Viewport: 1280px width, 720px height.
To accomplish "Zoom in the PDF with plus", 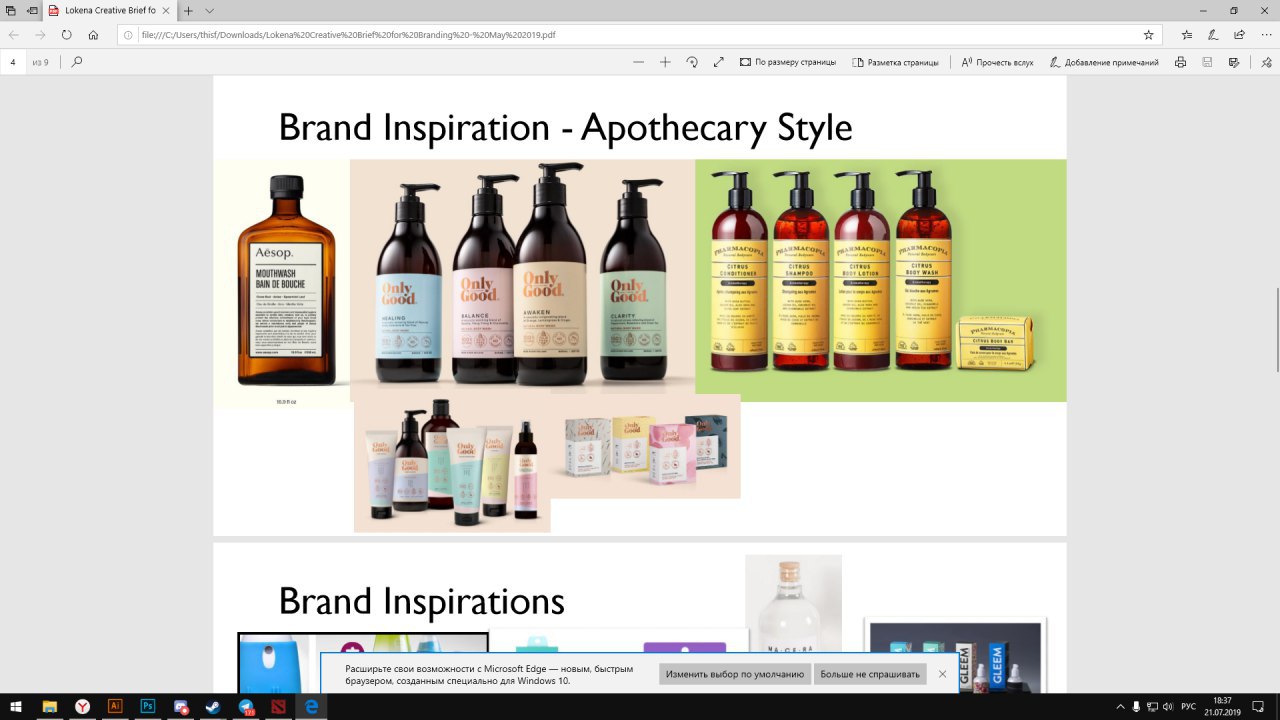I will [665, 62].
